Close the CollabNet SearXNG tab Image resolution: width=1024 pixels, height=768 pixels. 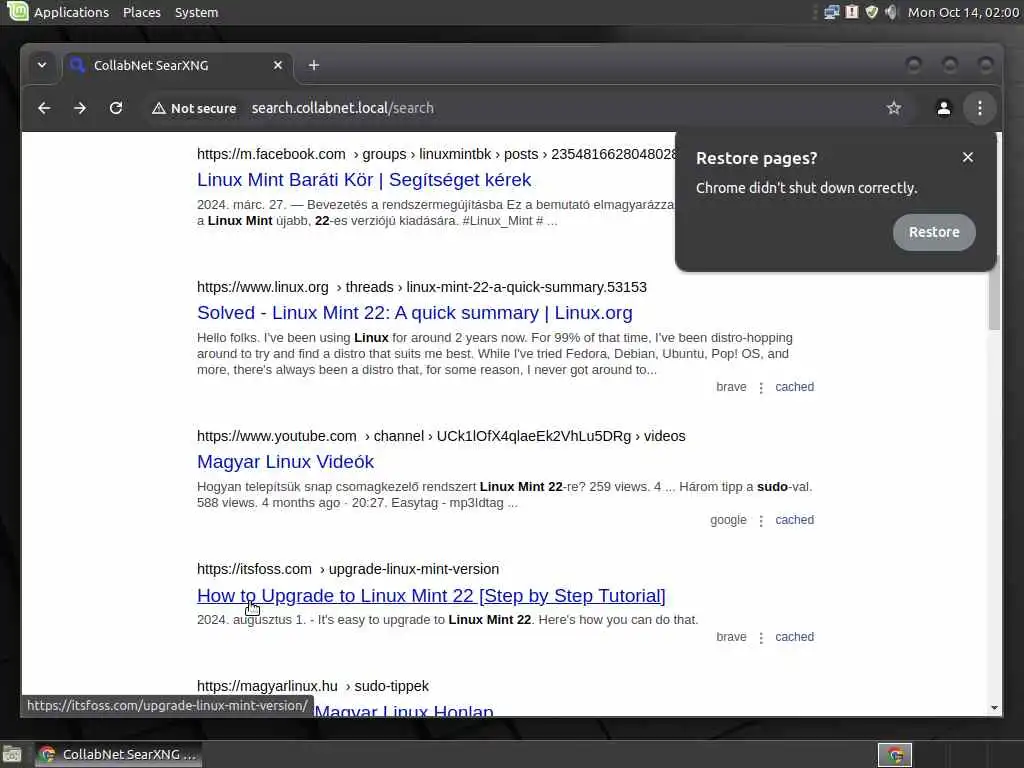pos(278,65)
